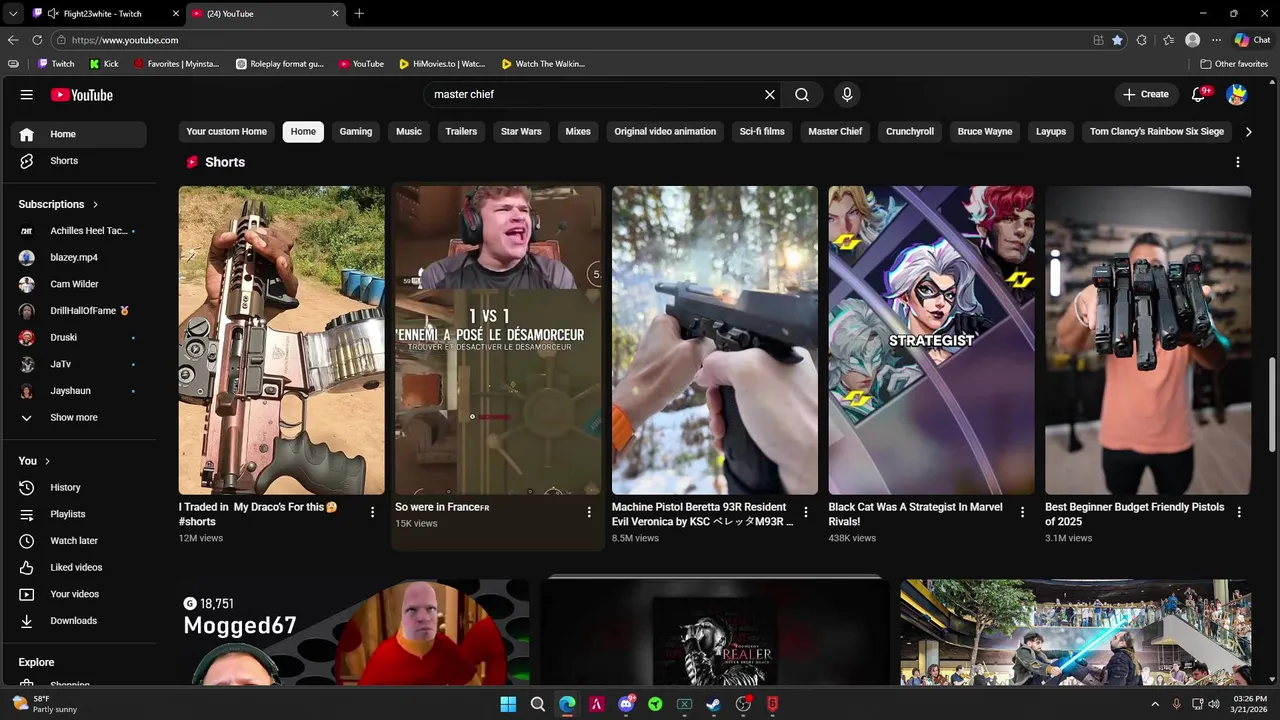This screenshot has width=1280, height=720.
Task: Click the YouTube logo
Action: 82,95
